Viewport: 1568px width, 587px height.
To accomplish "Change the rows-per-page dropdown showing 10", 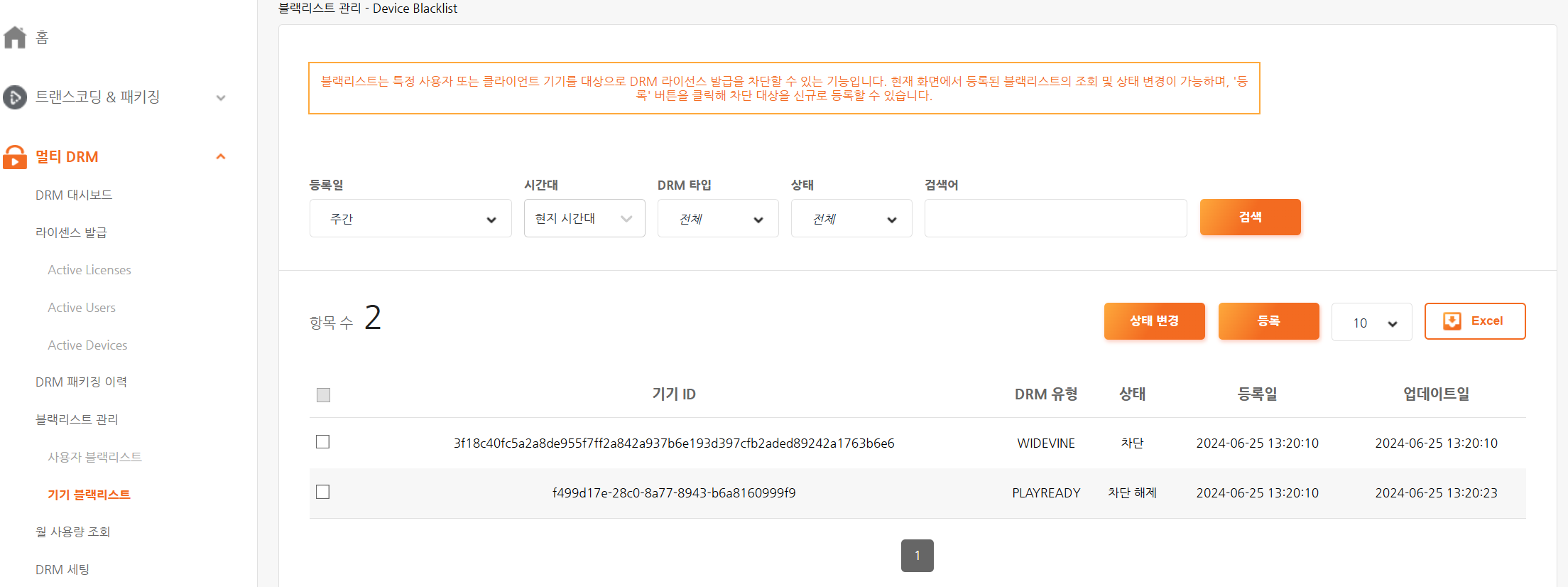I will coord(1371,323).
